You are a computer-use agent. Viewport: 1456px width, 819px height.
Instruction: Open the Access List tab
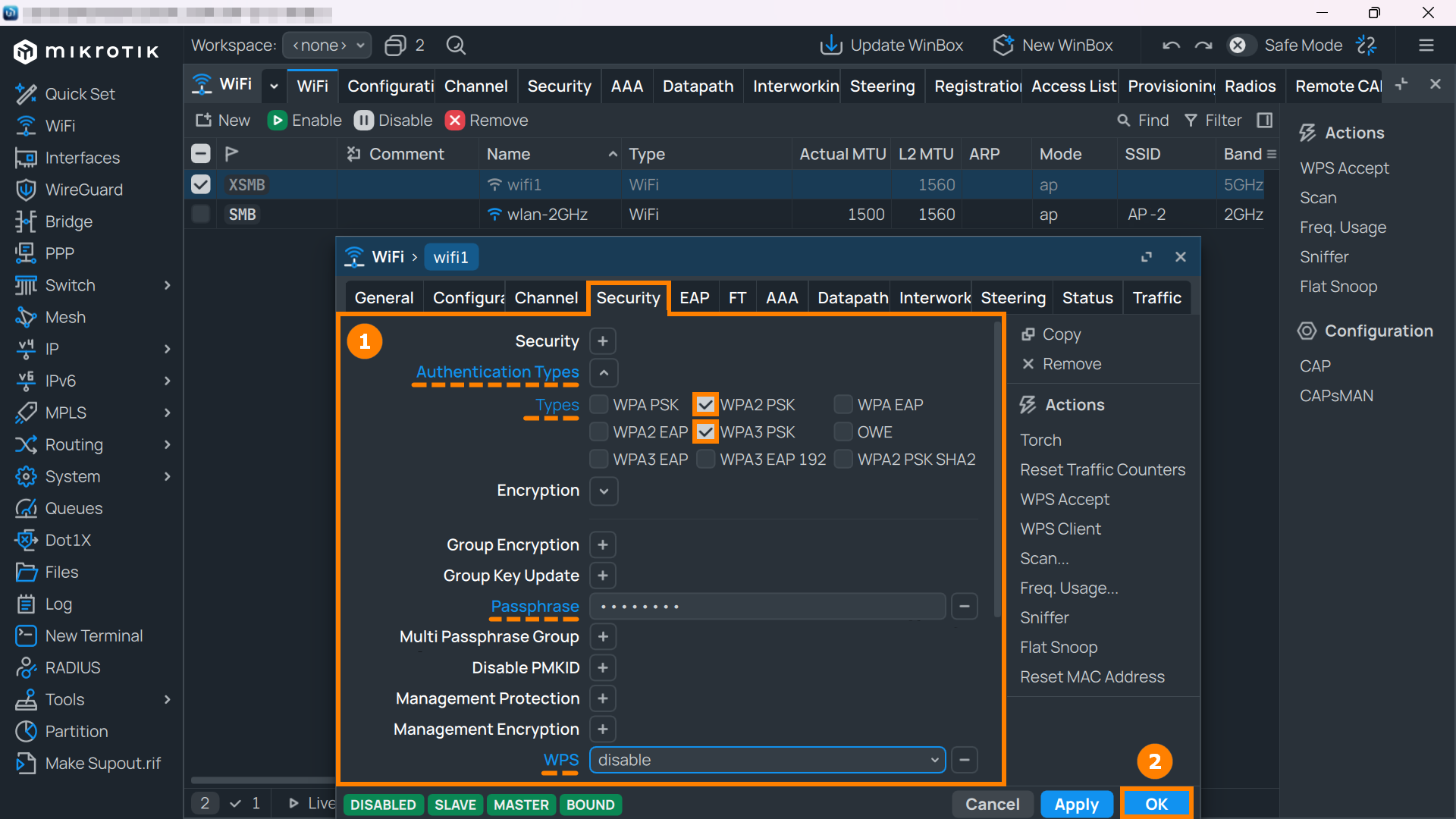tap(1073, 86)
